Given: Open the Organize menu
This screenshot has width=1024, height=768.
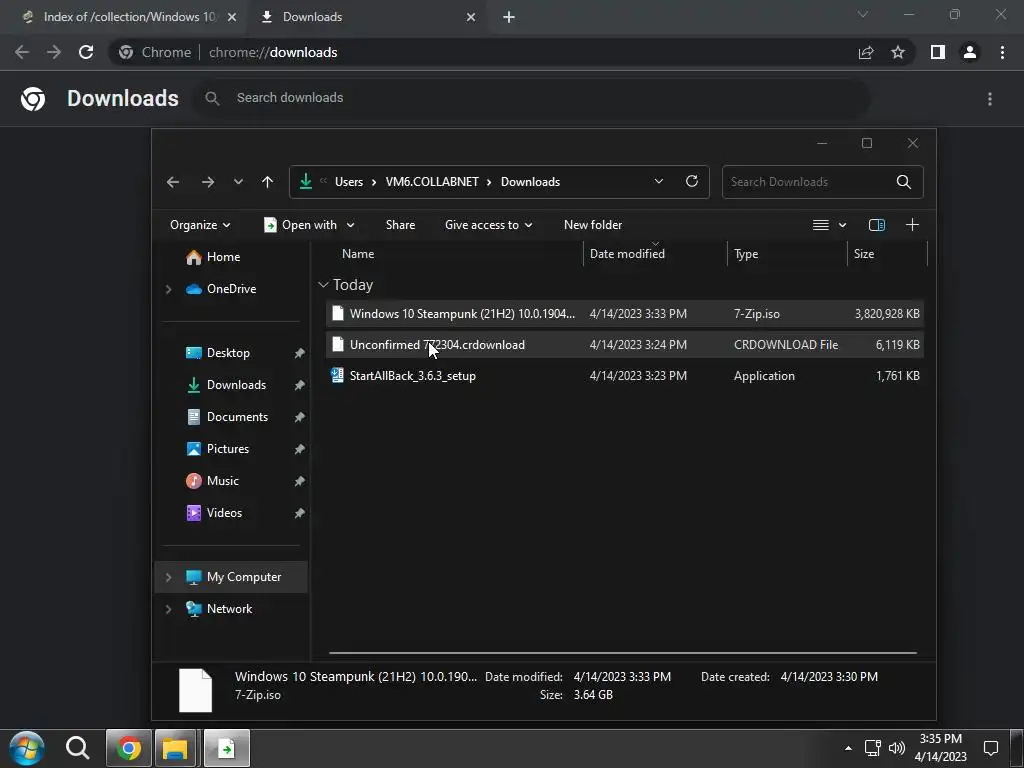Looking at the screenshot, I should (x=200, y=225).
